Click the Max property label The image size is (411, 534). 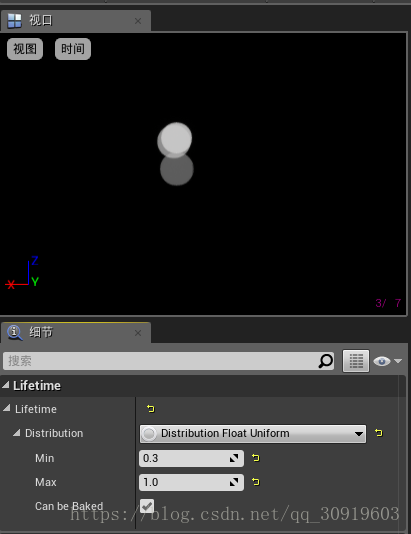point(46,482)
